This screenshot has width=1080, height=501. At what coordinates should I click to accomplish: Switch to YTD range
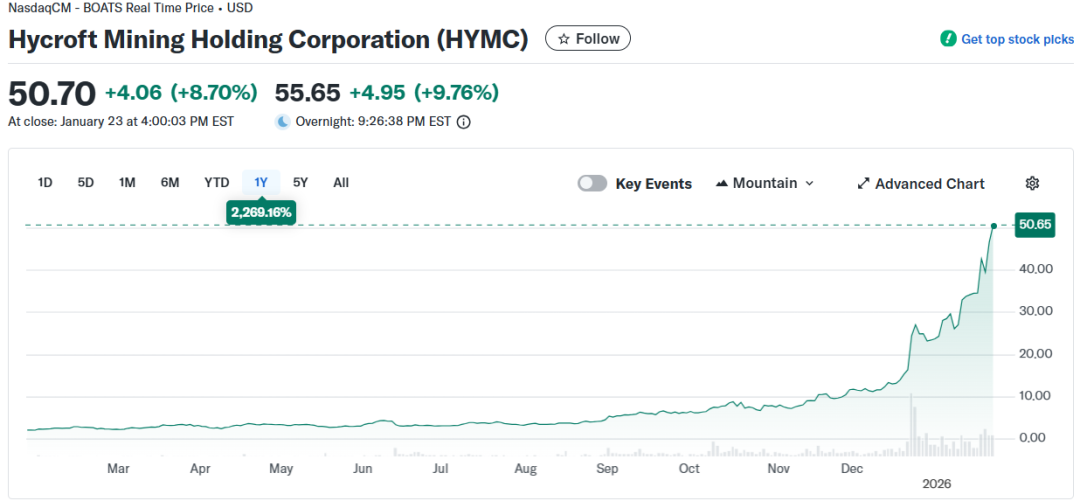click(x=217, y=182)
